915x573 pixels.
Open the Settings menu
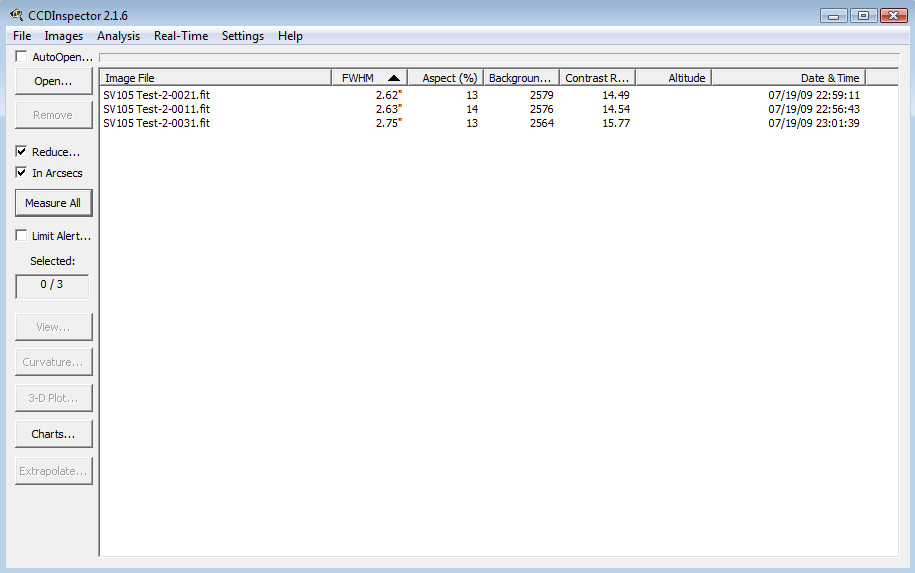click(x=243, y=36)
